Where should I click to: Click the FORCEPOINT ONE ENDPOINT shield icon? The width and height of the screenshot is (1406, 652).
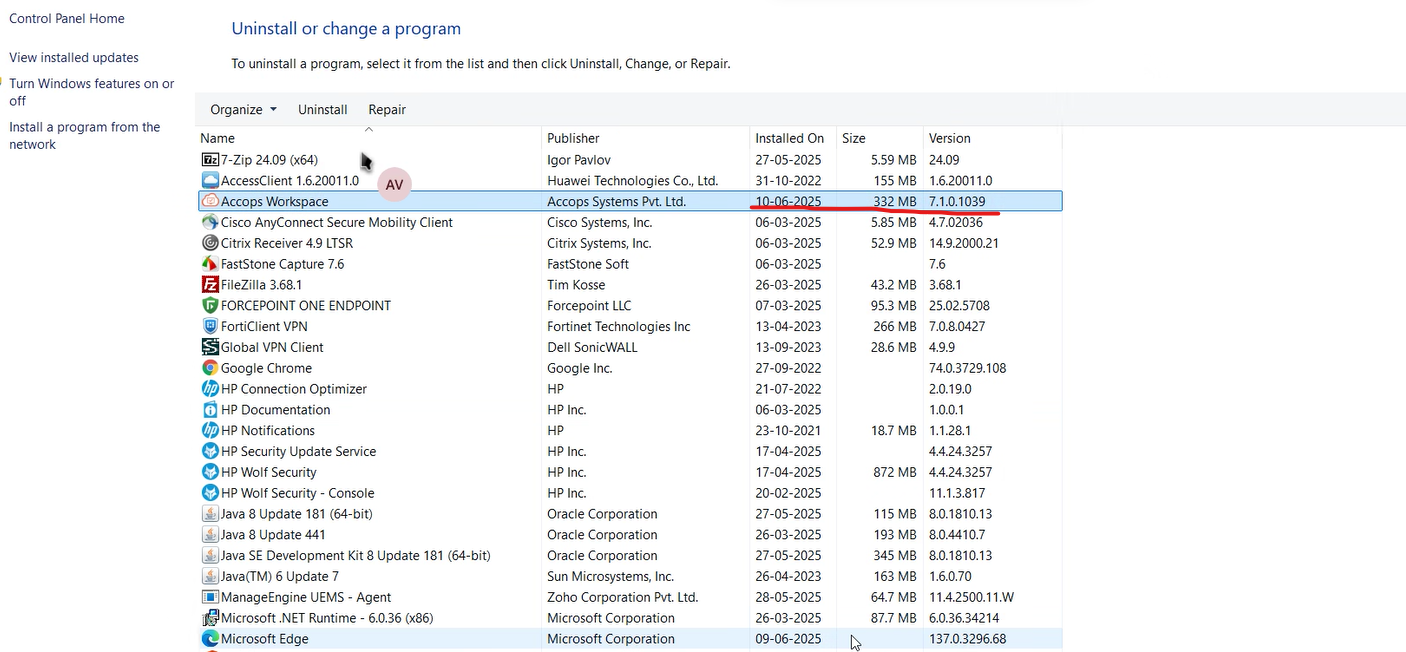click(210, 306)
